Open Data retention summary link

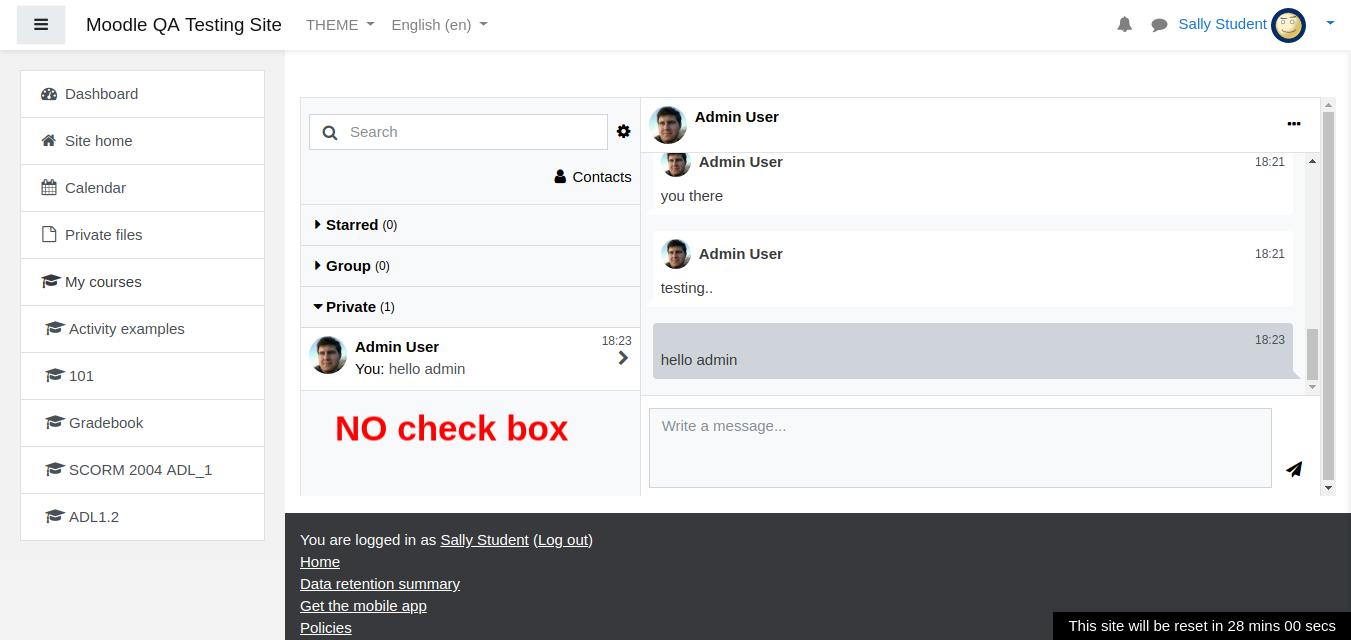pyautogui.click(x=380, y=584)
